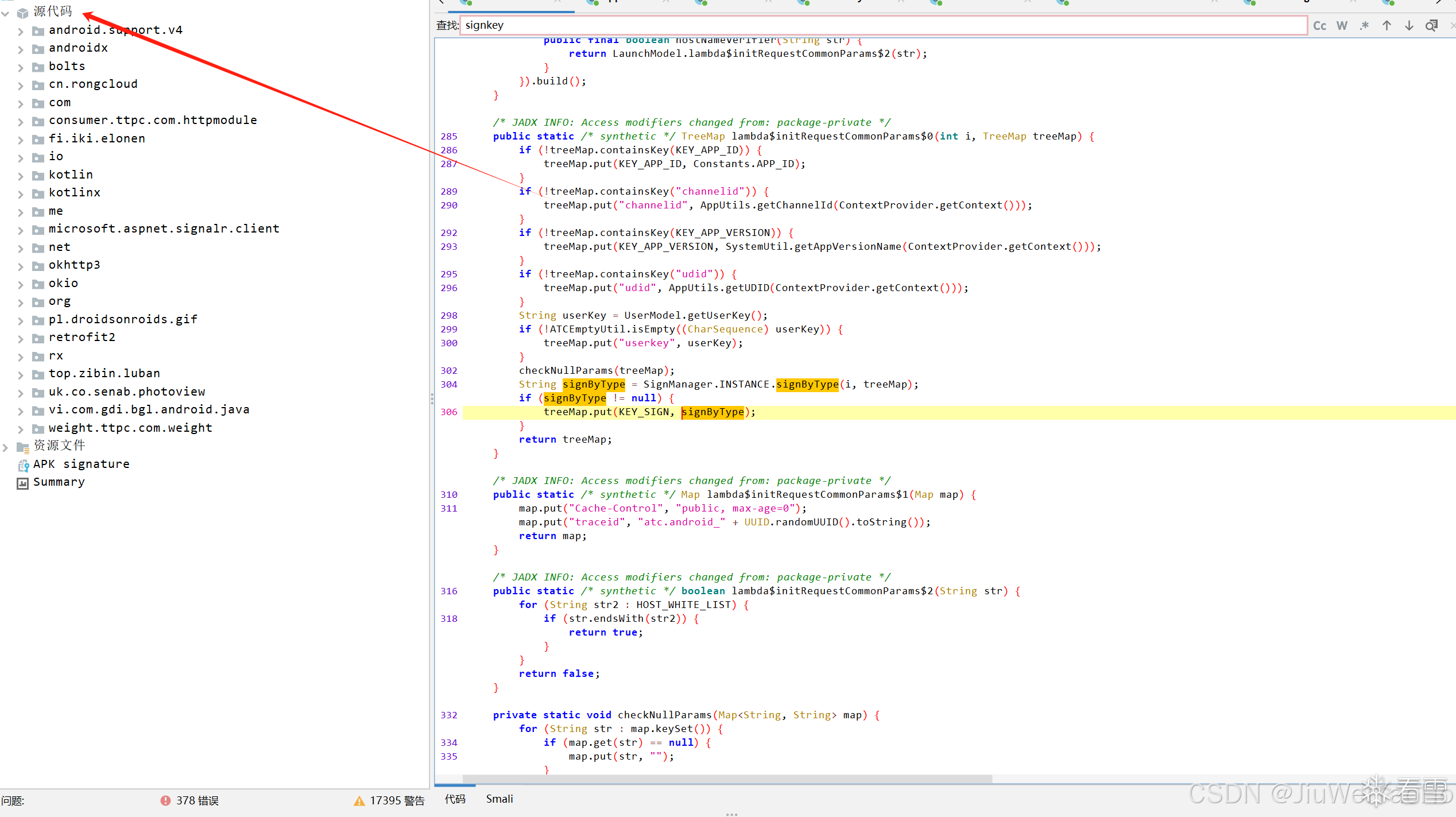
Task: Switch to the Smali tab
Action: tap(499, 799)
